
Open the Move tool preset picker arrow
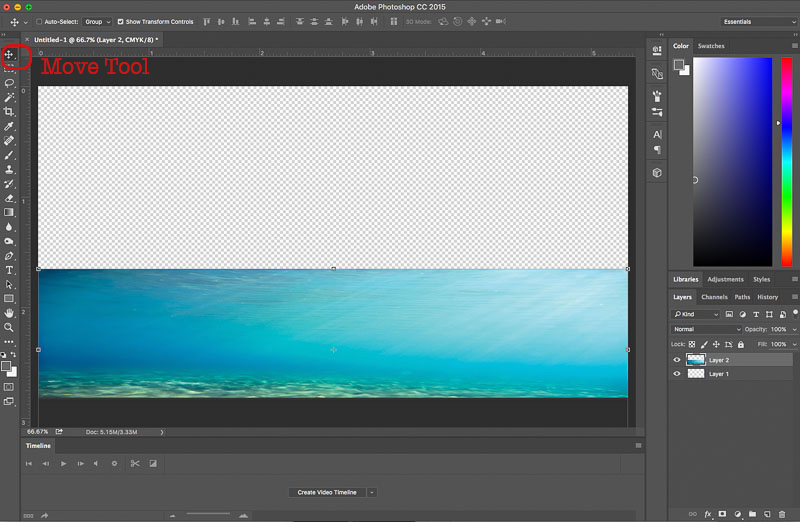26,22
